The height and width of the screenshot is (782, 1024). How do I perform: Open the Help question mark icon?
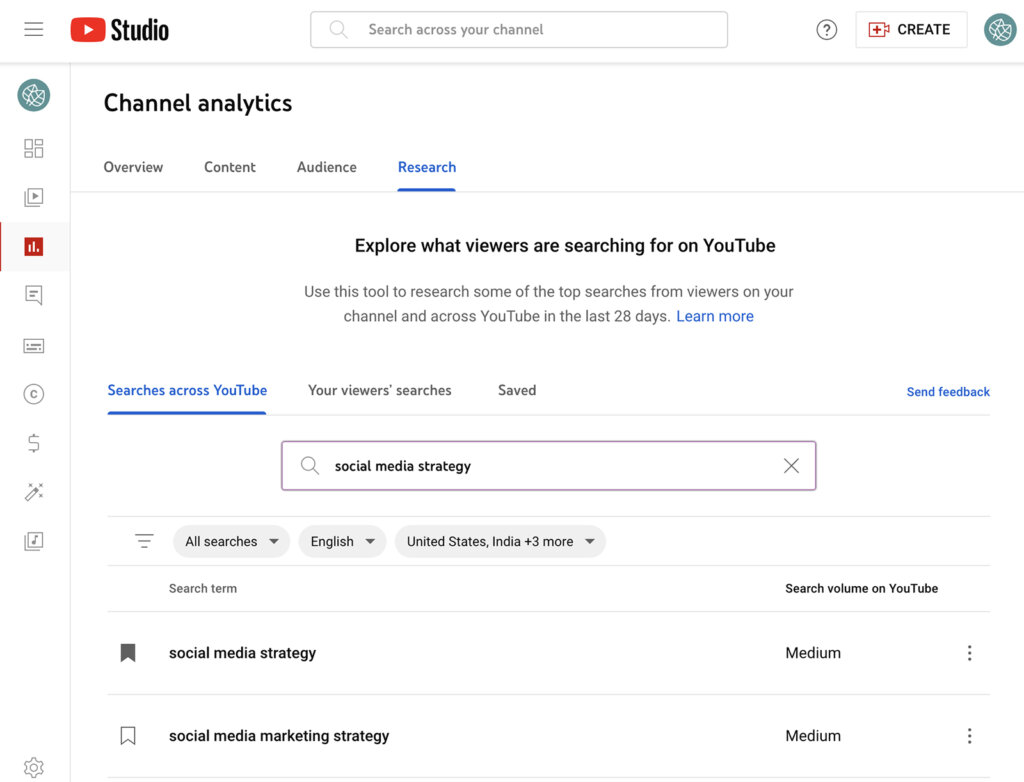(826, 29)
